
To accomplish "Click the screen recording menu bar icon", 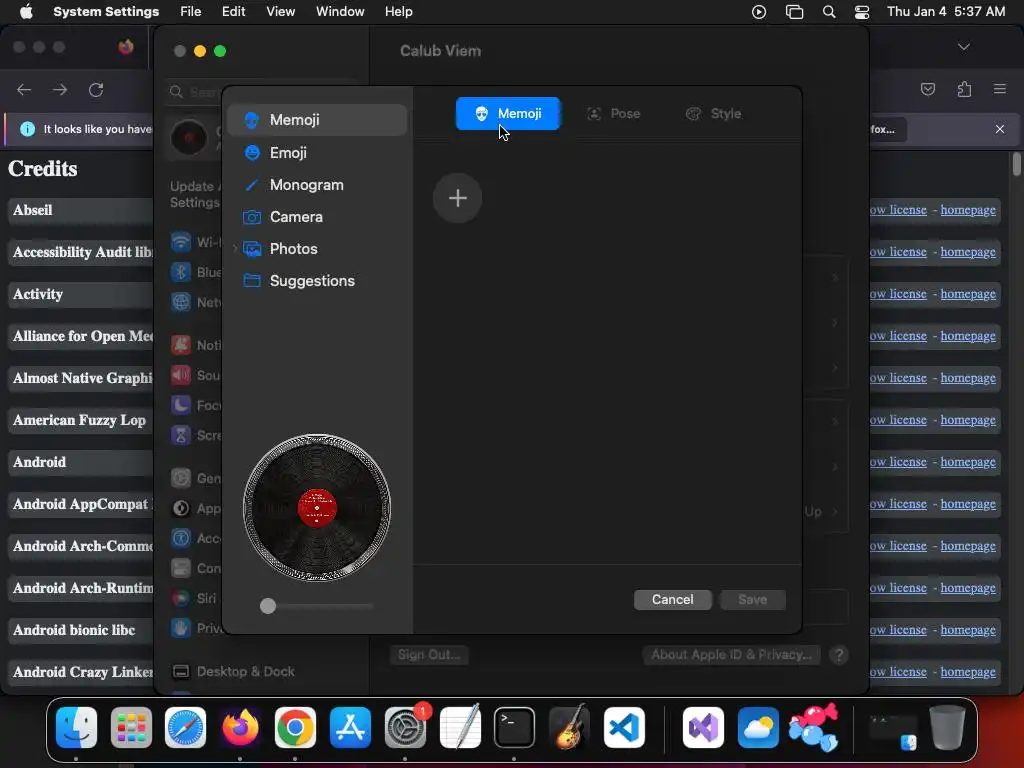I will pos(758,11).
